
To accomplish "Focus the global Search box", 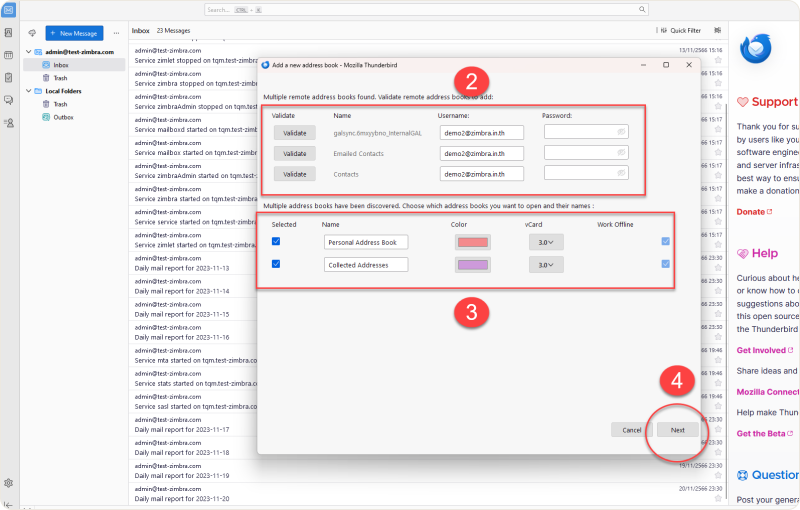I will (426, 10).
